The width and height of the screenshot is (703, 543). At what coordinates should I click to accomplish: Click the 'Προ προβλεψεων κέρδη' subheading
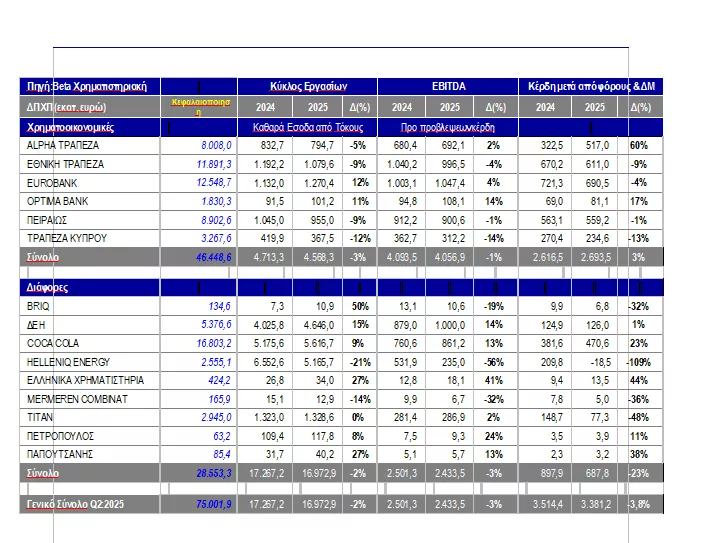coord(447,127)
